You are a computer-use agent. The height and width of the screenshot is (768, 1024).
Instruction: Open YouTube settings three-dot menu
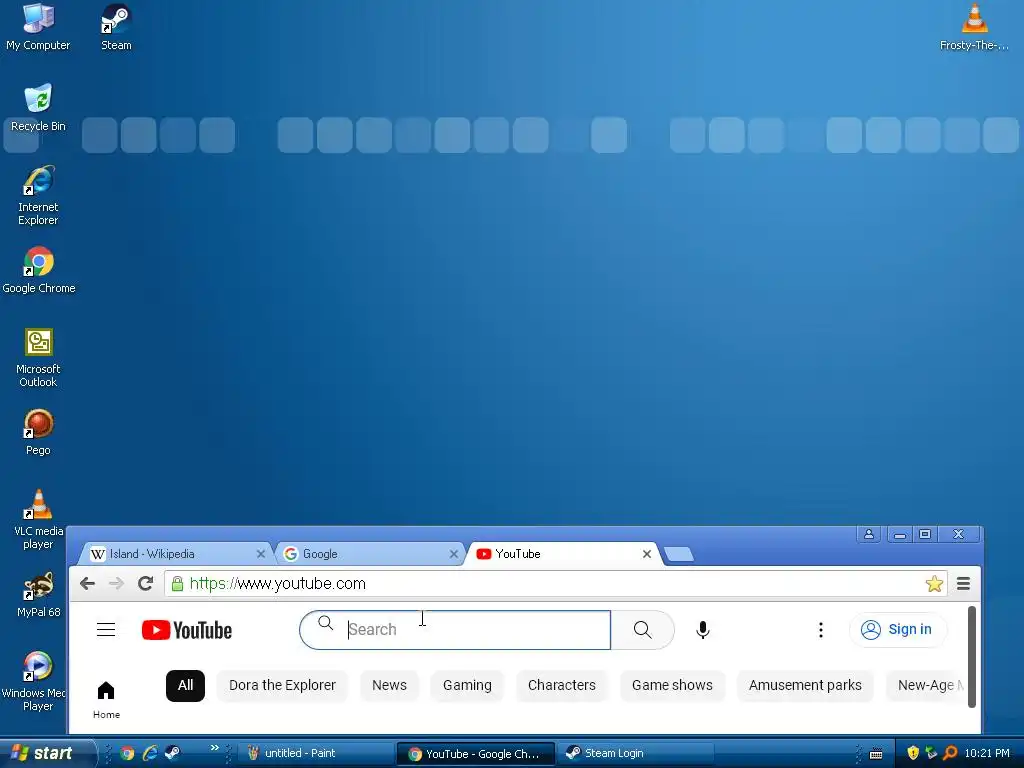821,630
